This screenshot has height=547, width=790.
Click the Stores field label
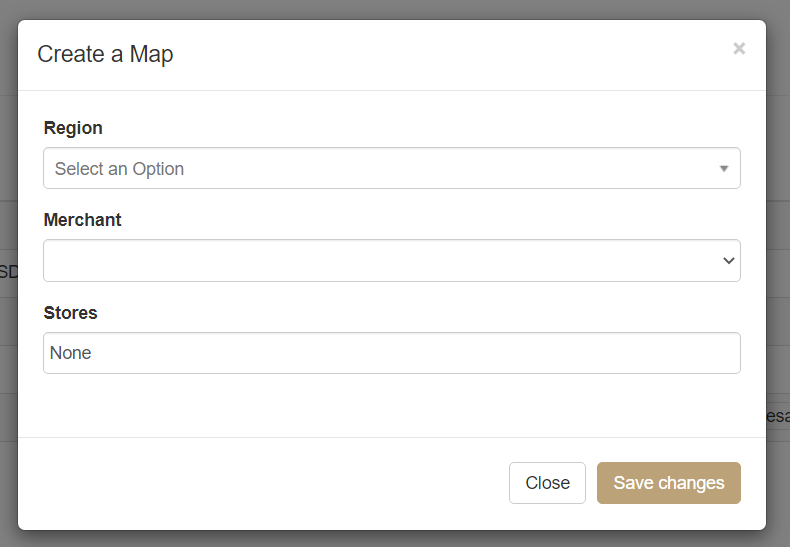coord(71,313)
